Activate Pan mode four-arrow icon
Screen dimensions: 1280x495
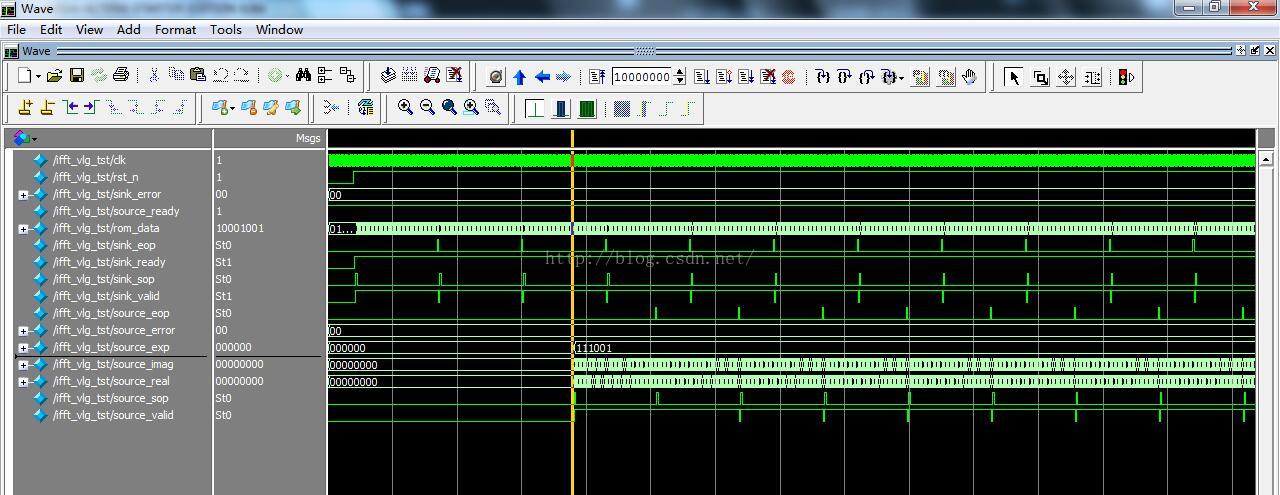1066,77
